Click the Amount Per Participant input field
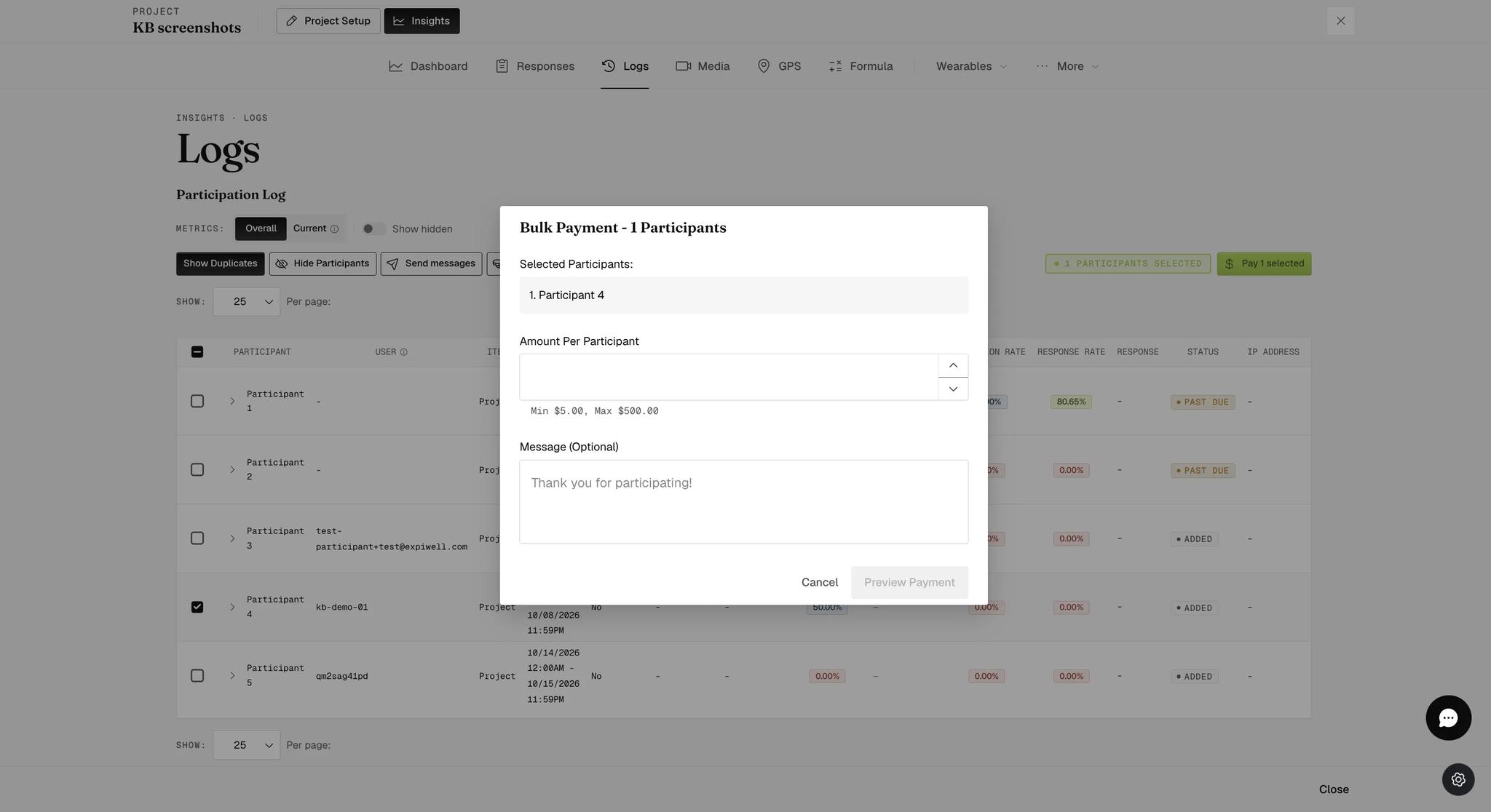This screenshot has height=812, width=1491. [x=729, y=378]
